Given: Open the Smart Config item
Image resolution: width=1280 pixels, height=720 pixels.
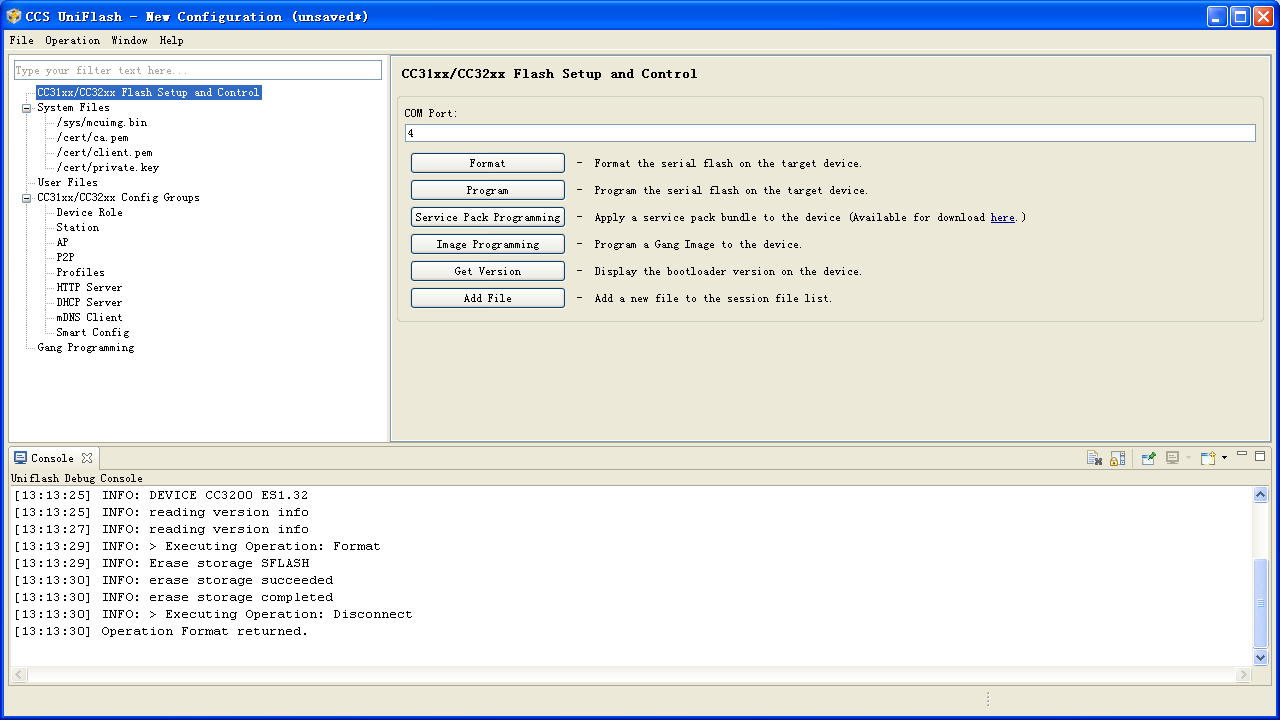Looking at the screenshot, I should tap(93, 333).
